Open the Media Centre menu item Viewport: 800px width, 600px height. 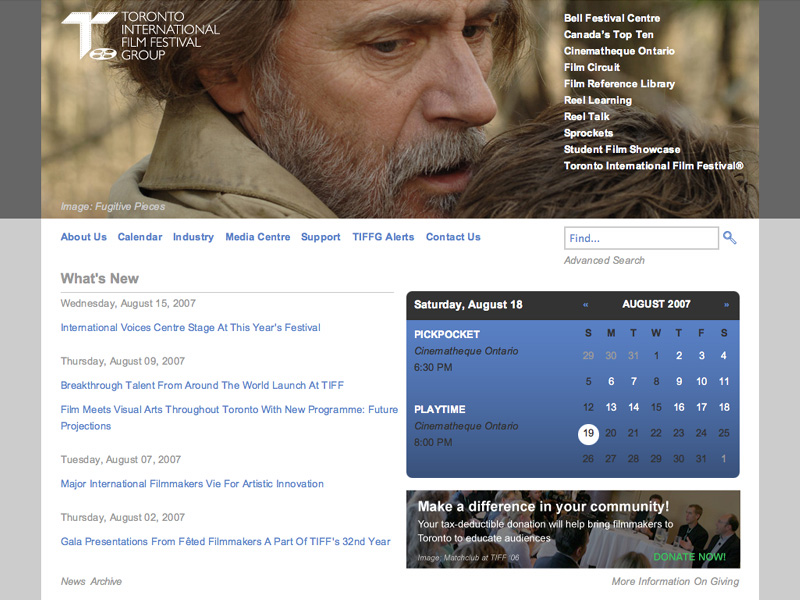[x=257, y=237]
